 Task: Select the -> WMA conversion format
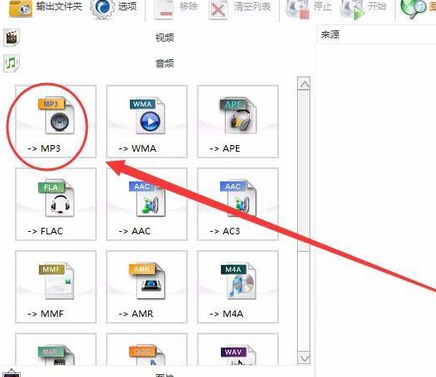pyautogui.click(x=147, y=121)
